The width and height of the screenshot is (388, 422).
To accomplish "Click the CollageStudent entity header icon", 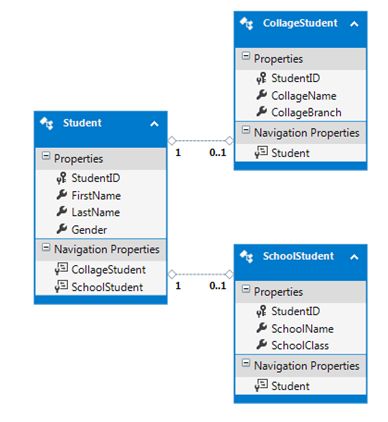I will pos(247,23).
